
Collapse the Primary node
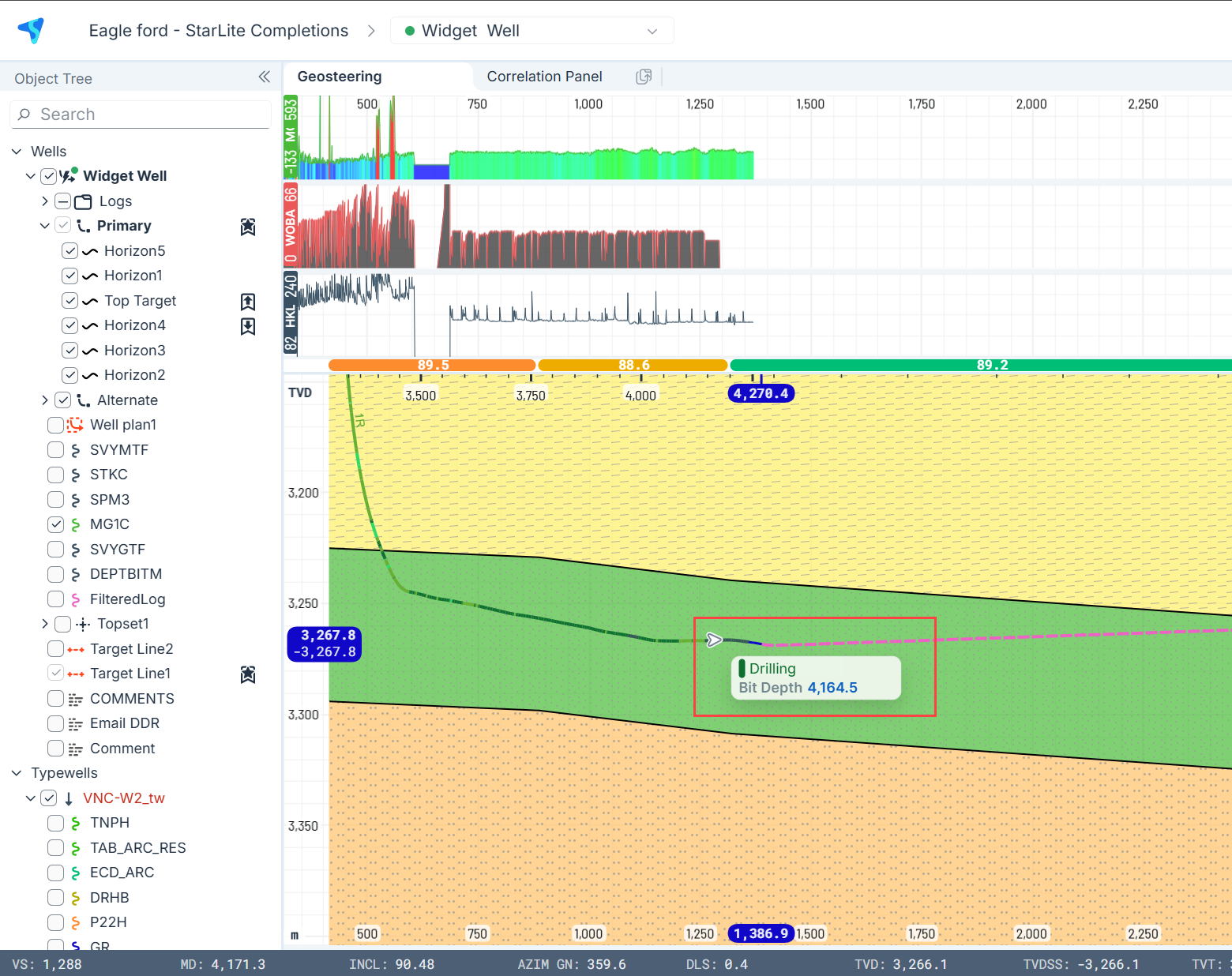point(45,226)
